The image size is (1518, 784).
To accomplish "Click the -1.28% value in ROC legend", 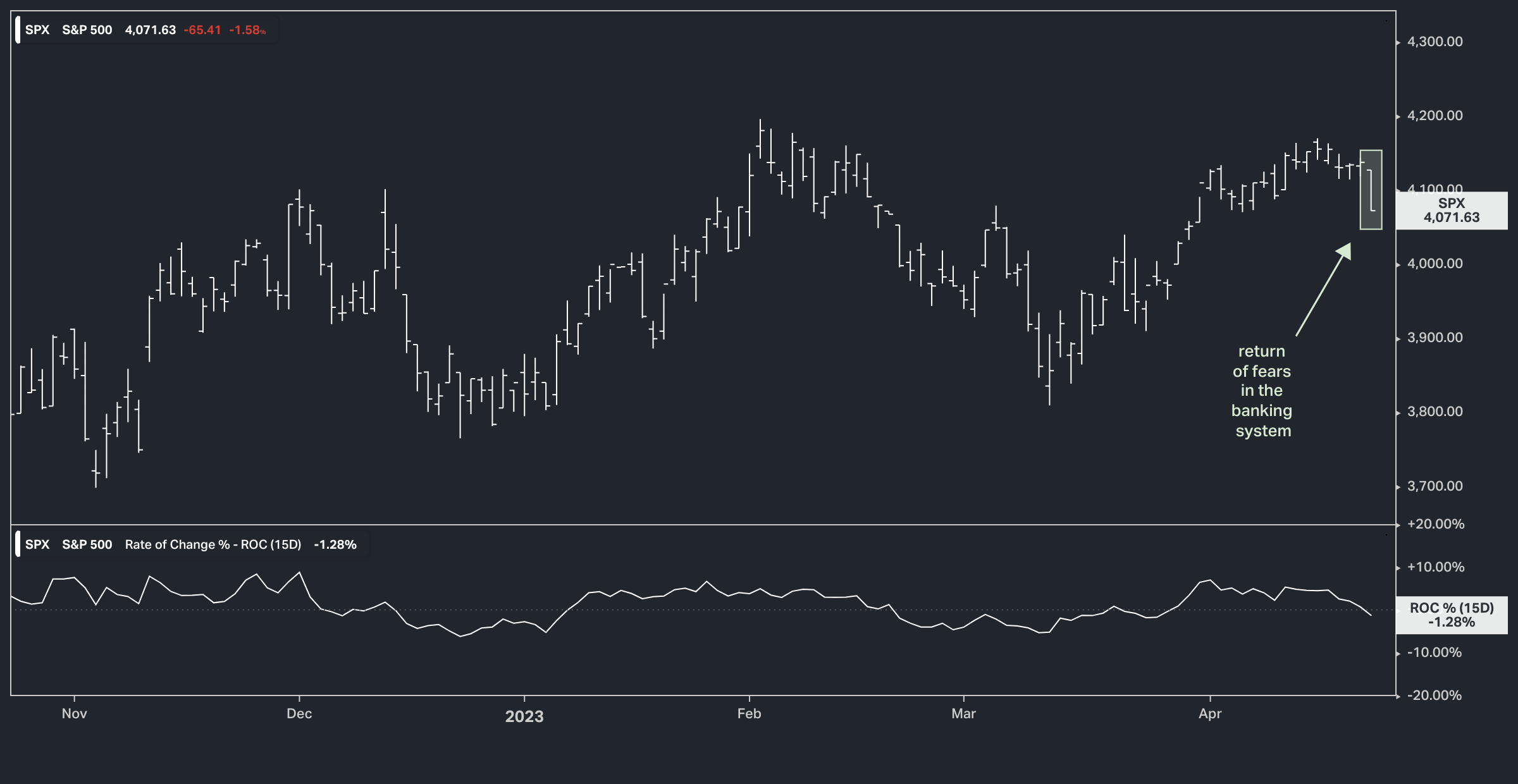I will (x=335, y=544).
